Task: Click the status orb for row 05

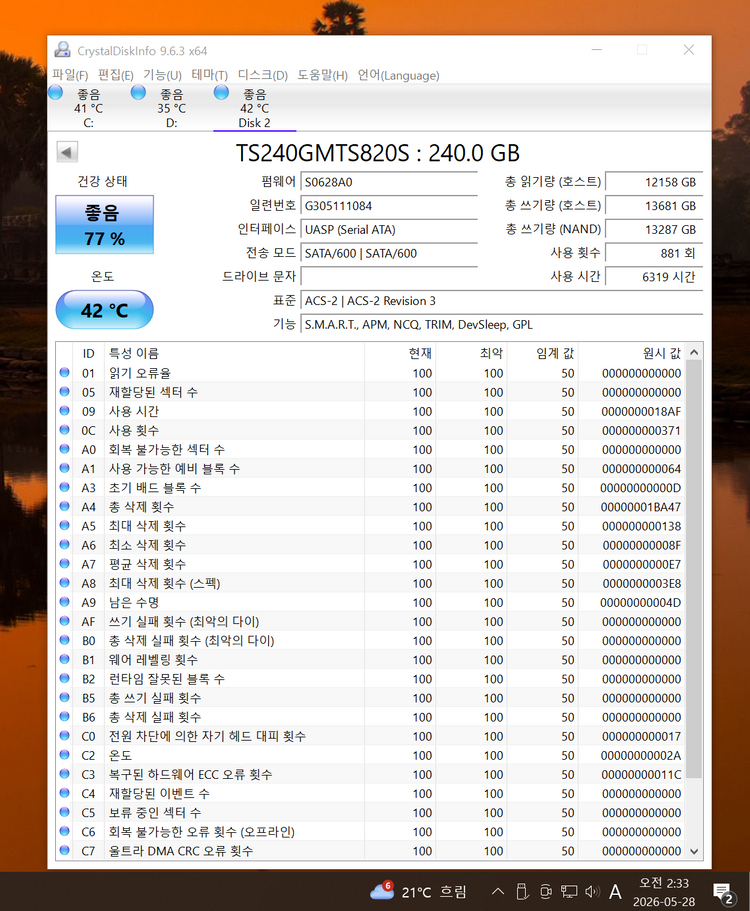Action: tap(64, 392)
